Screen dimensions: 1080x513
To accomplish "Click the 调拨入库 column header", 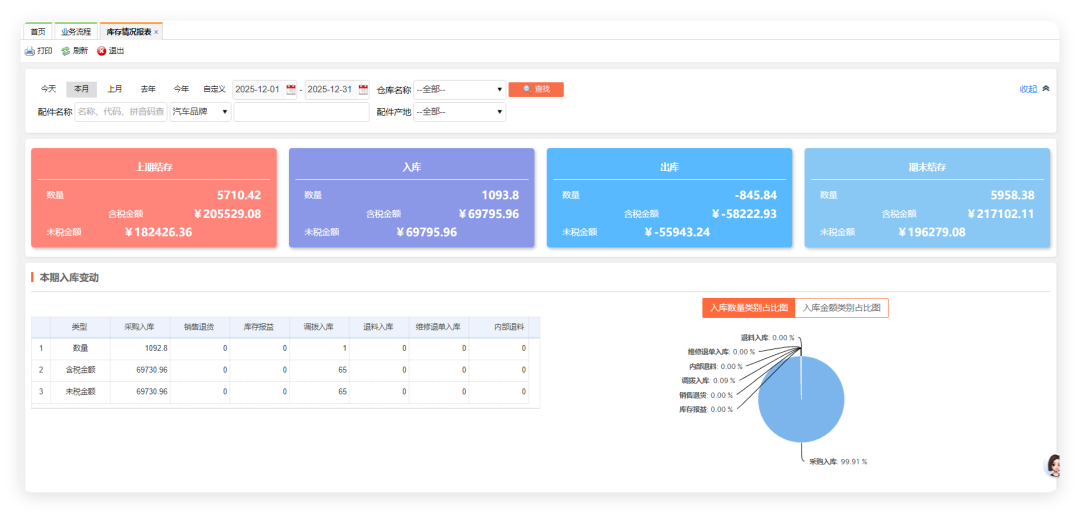I will 320,327.
